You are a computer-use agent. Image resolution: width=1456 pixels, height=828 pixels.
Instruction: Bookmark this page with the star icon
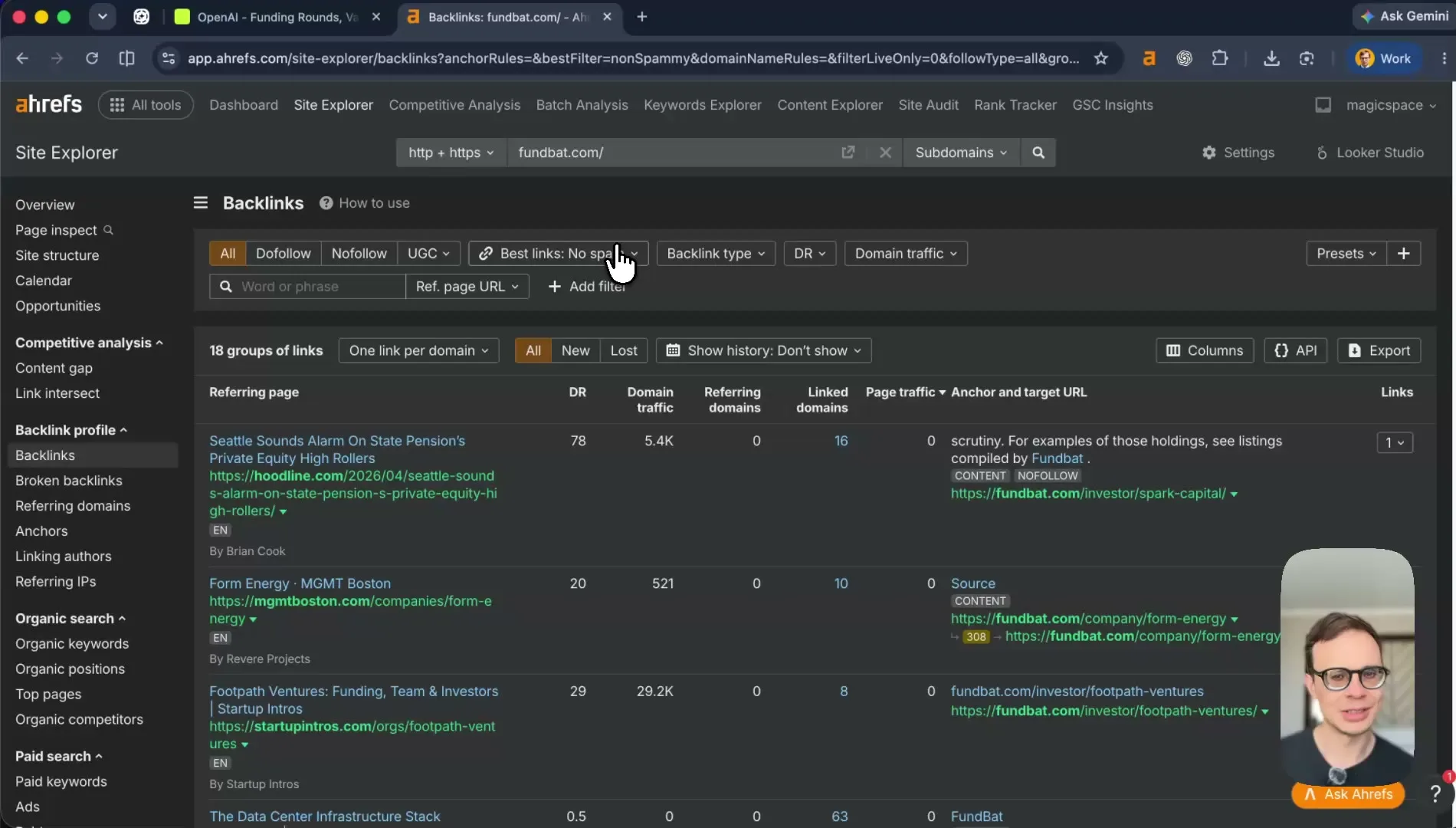(1101, 58)
